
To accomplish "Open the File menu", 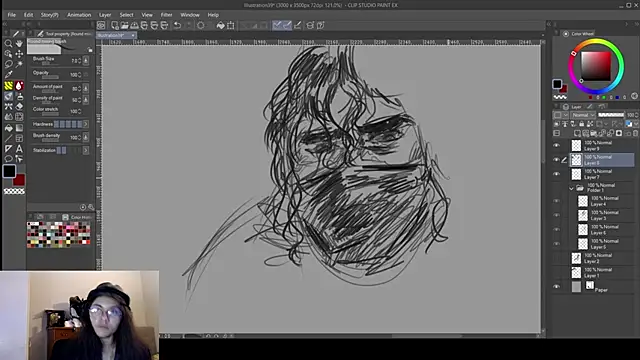I will [11, 15].
